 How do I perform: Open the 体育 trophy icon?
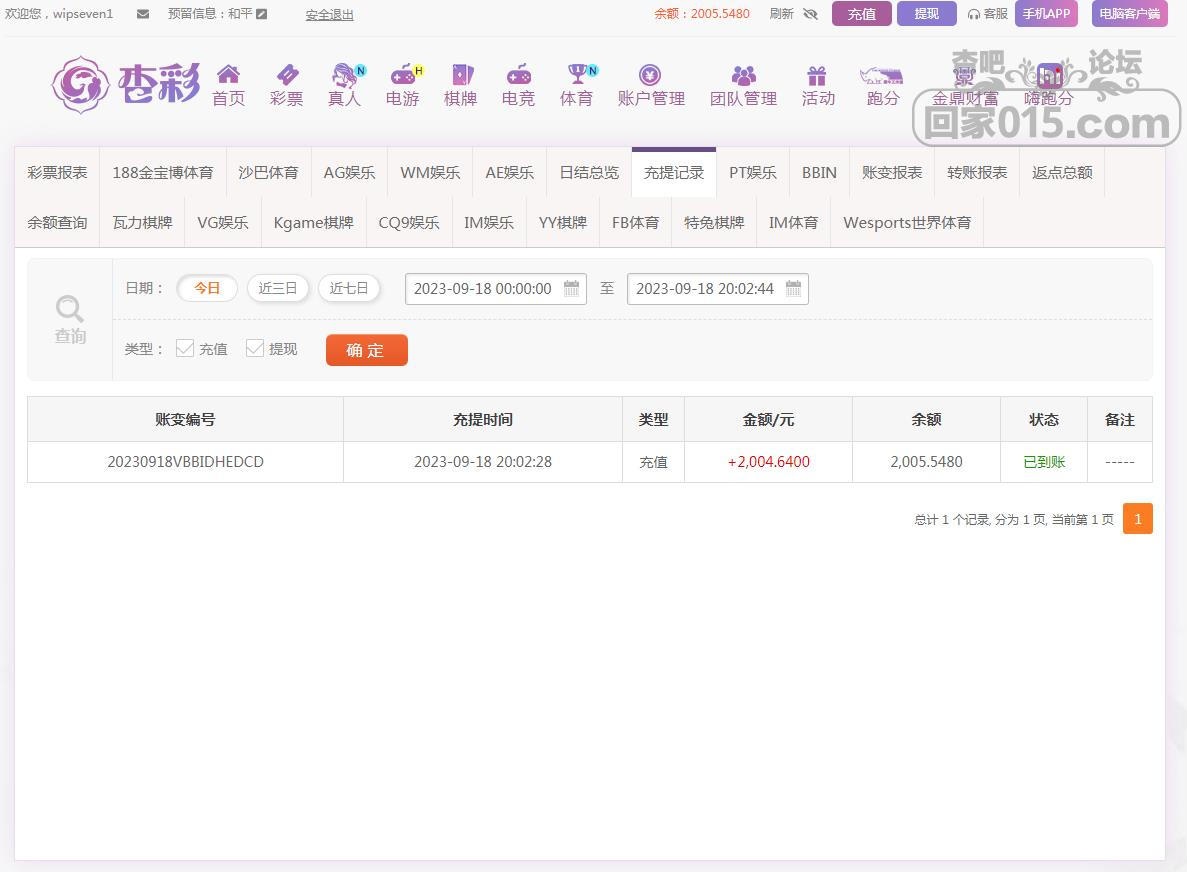point(577,76)
